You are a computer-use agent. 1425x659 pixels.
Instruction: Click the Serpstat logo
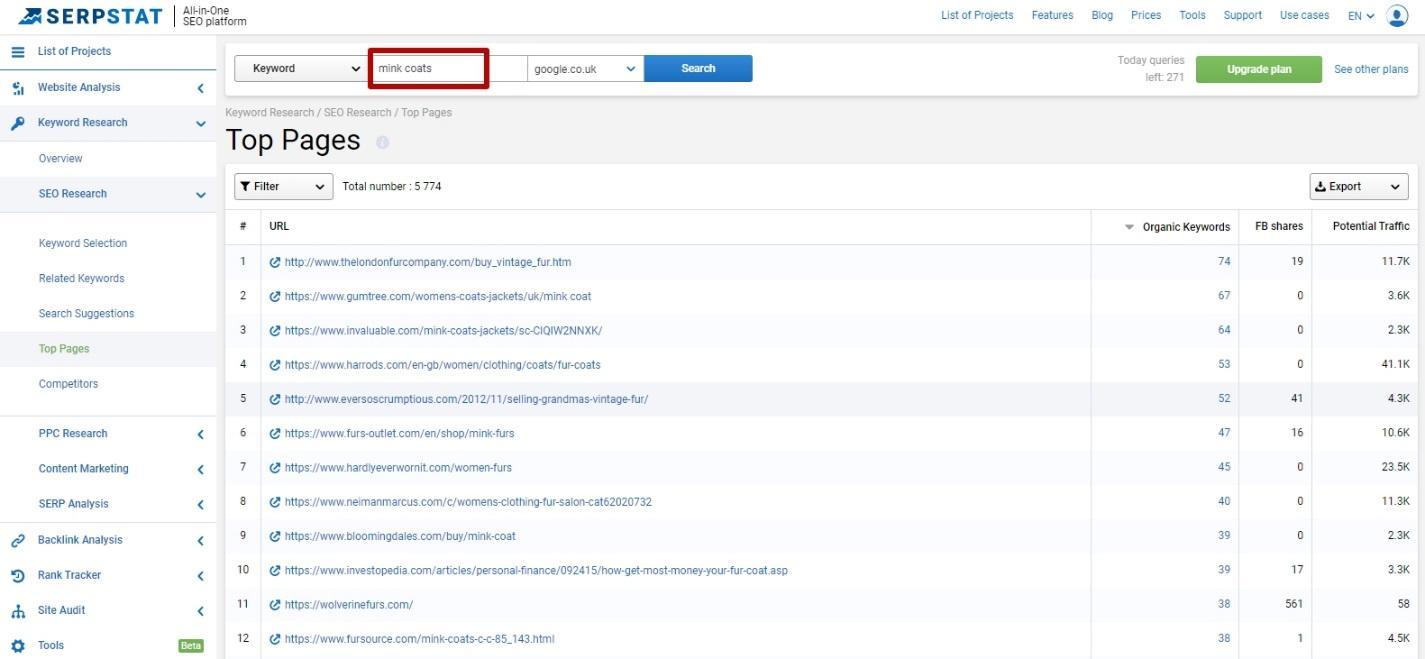coord(90,16)
